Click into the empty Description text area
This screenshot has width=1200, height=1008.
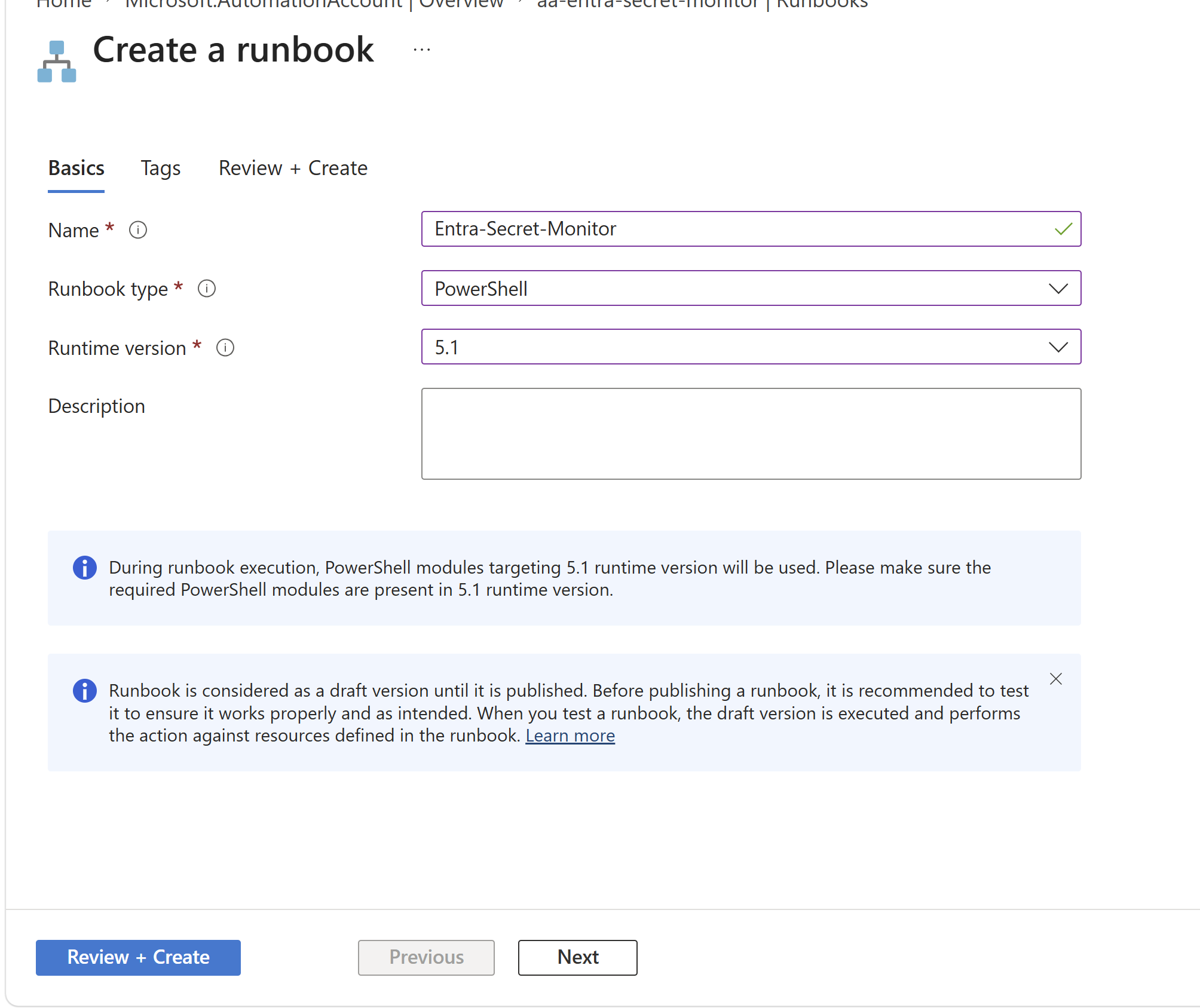(751, 434)
